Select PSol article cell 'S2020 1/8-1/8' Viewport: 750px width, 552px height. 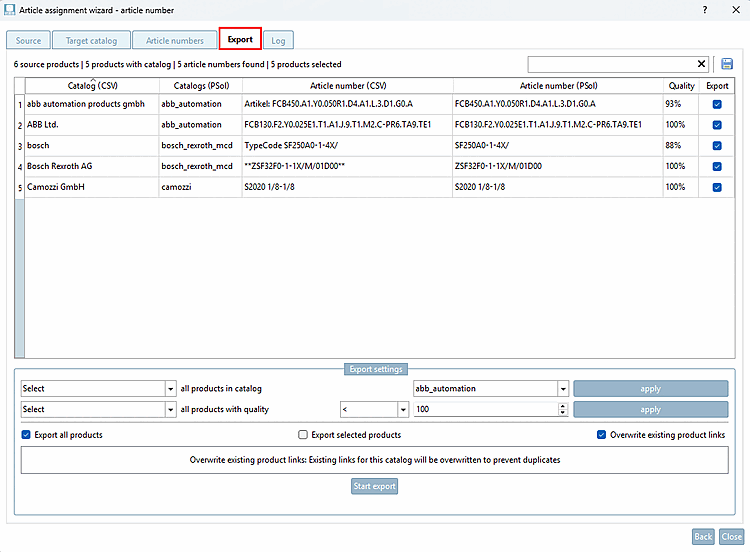pos(558,187)
